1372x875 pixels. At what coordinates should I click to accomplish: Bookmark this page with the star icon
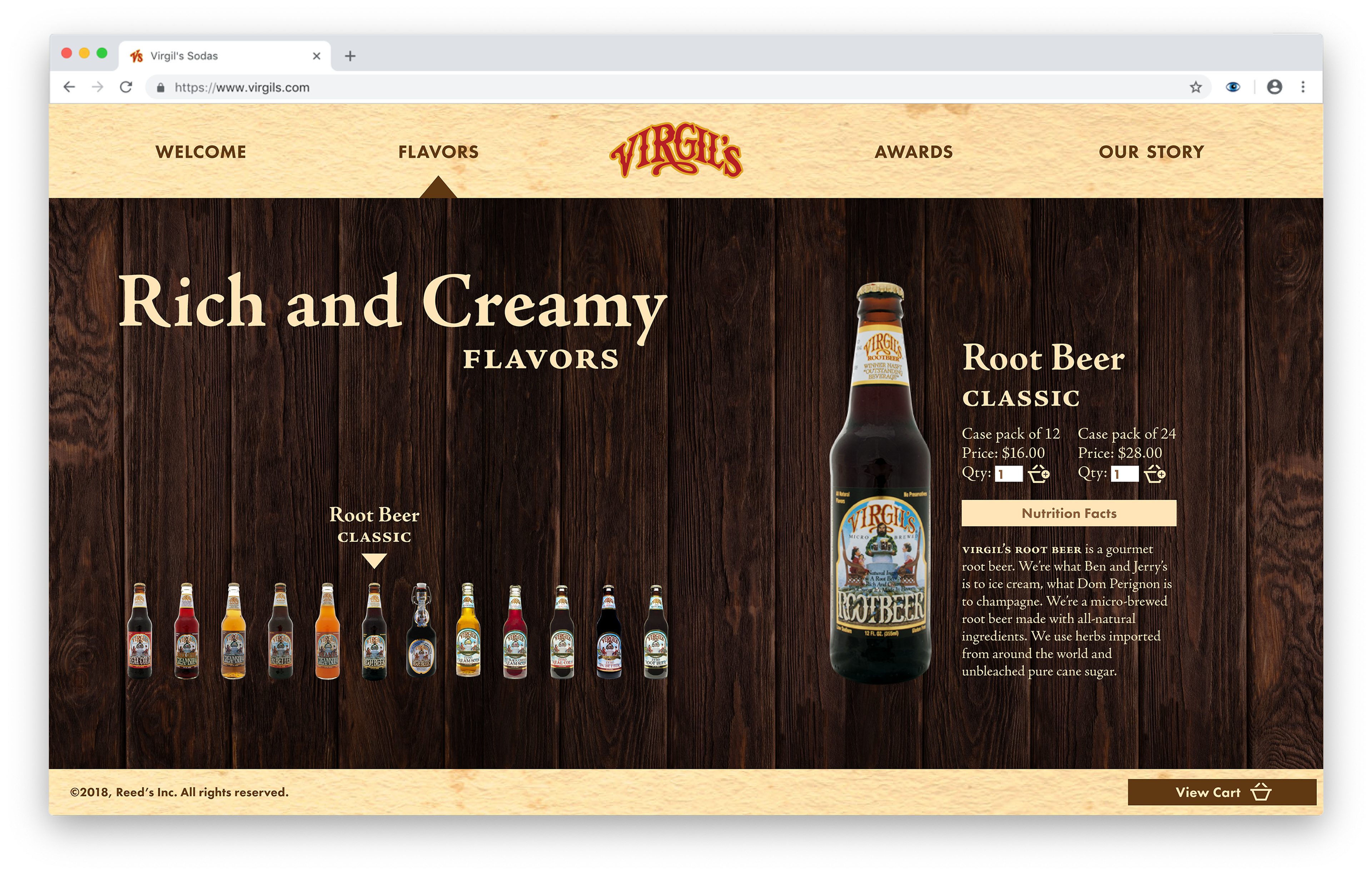click(1195, 87)
